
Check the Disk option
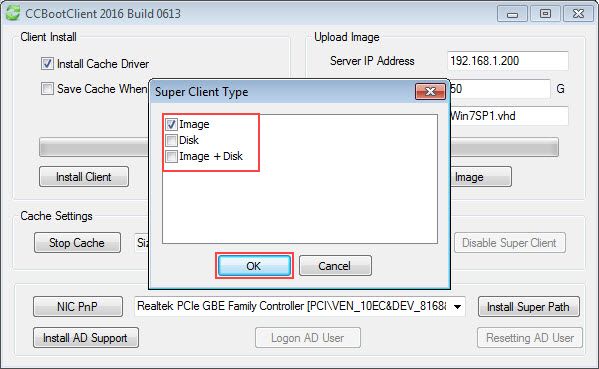(171, 140)
